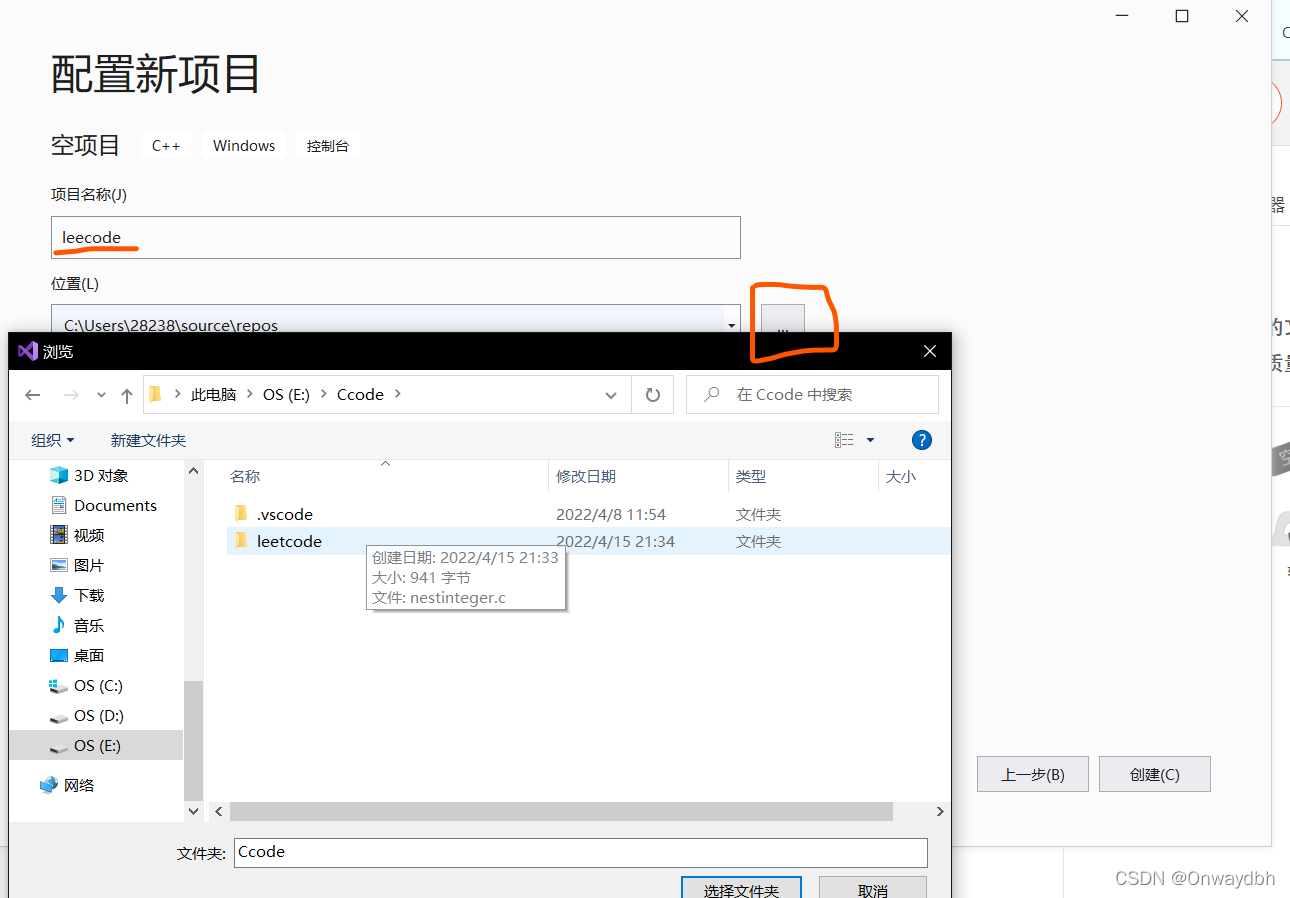
Task: Click the 文件夹 name input field
Action: [581, 852]
